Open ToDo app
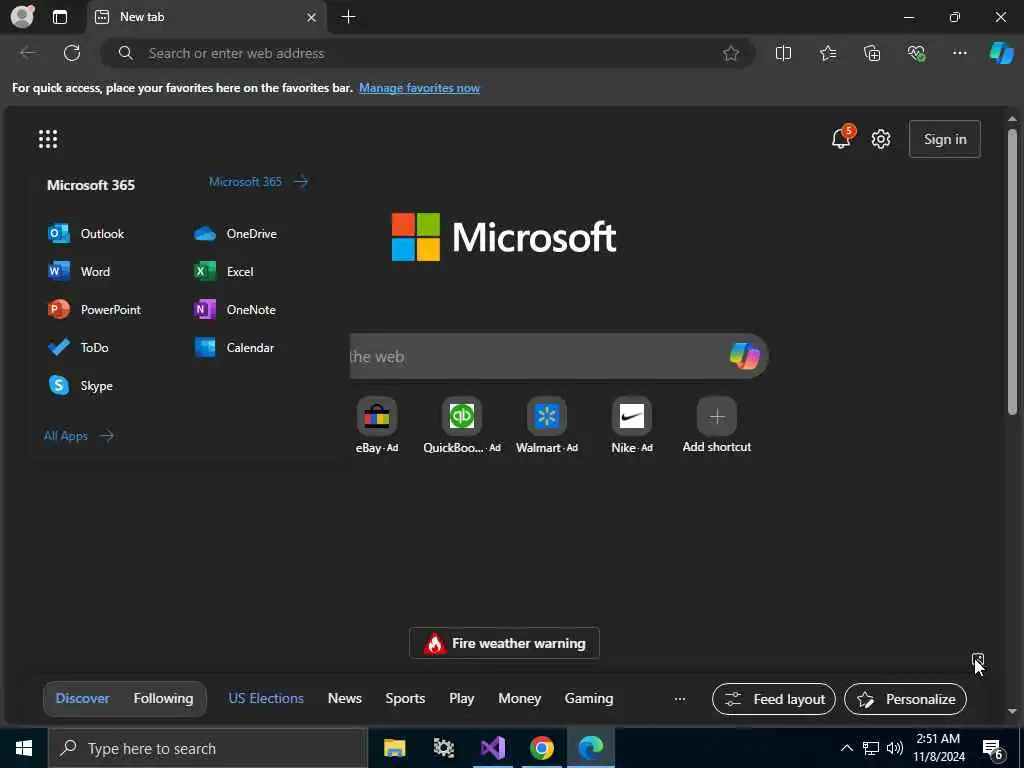Viewport: 1024px width, 768px height. click(x=78, y=347)
